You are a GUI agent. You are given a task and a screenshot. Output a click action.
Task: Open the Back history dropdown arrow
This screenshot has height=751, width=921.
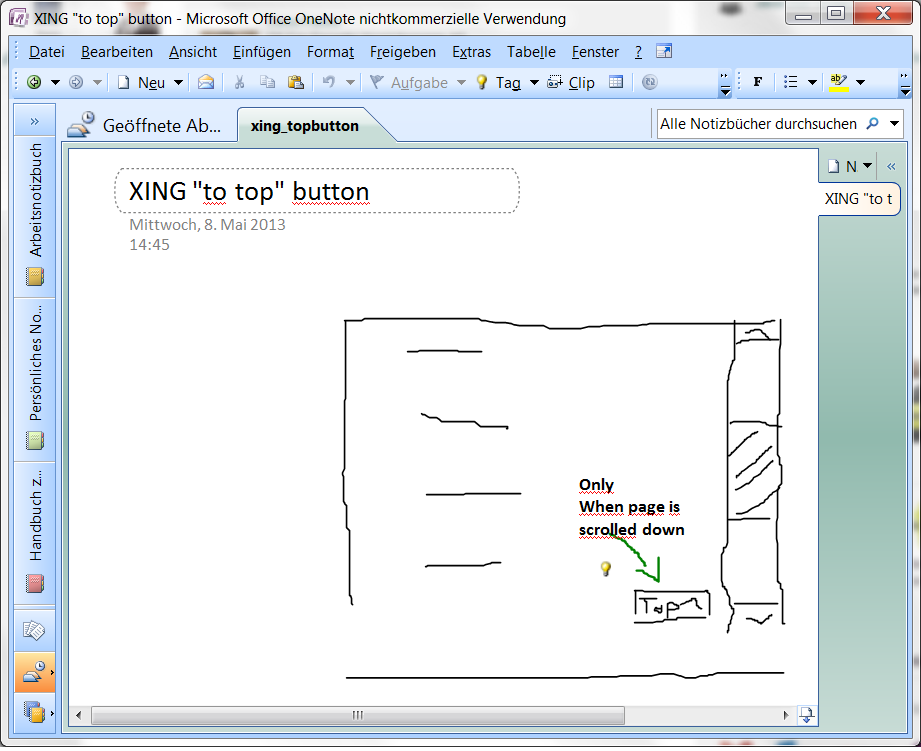(55, 83)
